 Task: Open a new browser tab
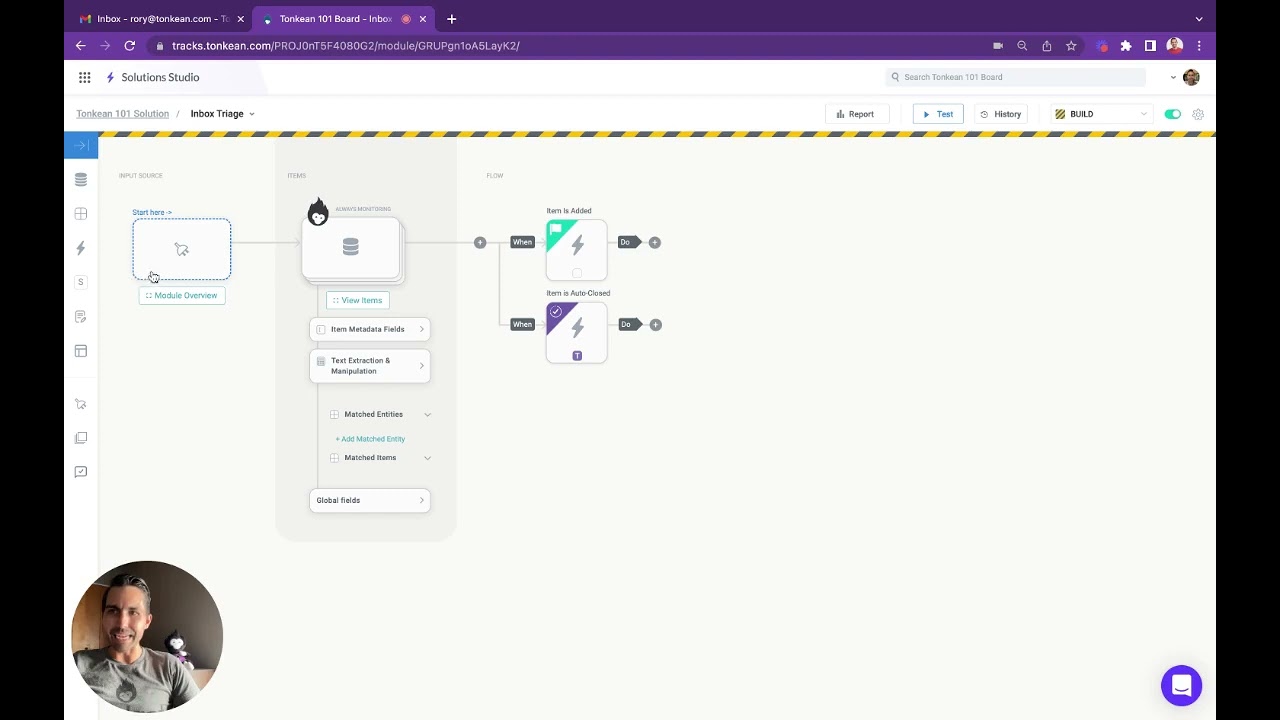(452, 18)
